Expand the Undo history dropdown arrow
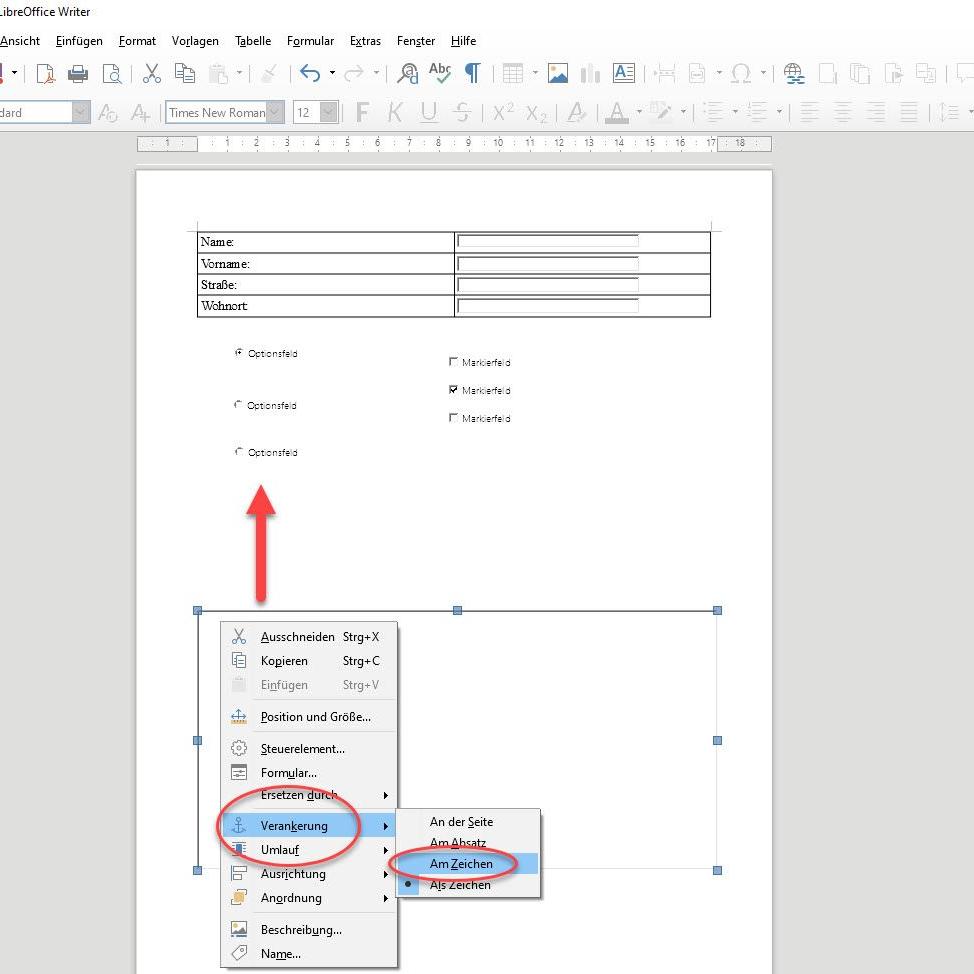Image resolution: width=974 pixels, height=974 pixels. point(332,73)
